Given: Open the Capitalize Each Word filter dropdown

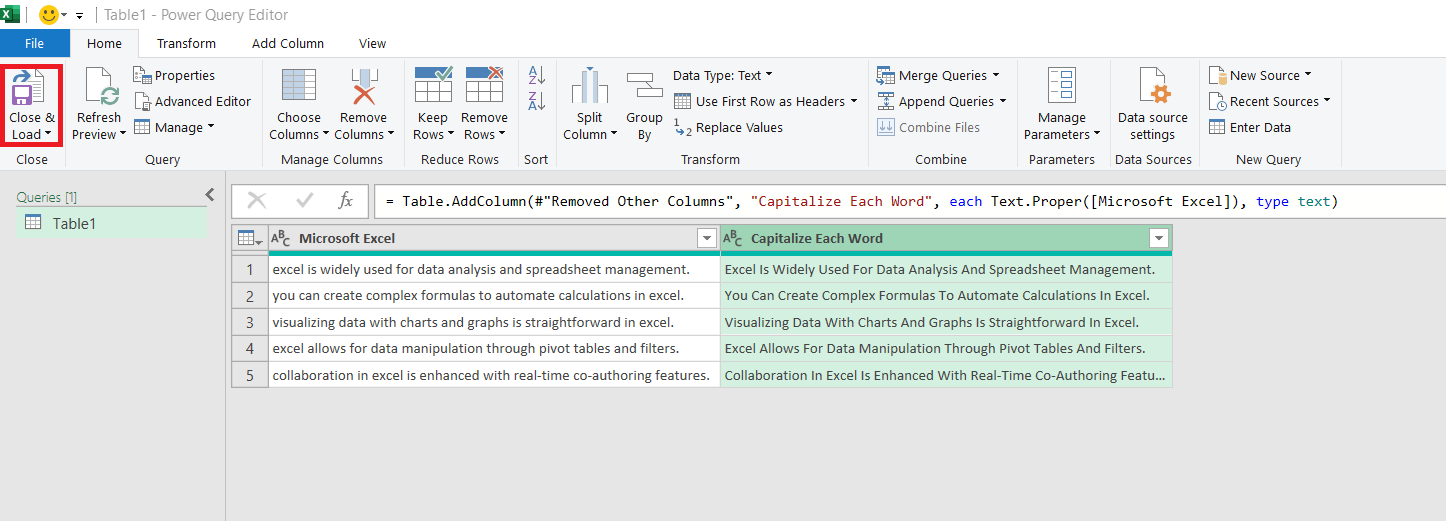Looking at the screenshot, I should 1159,238.
